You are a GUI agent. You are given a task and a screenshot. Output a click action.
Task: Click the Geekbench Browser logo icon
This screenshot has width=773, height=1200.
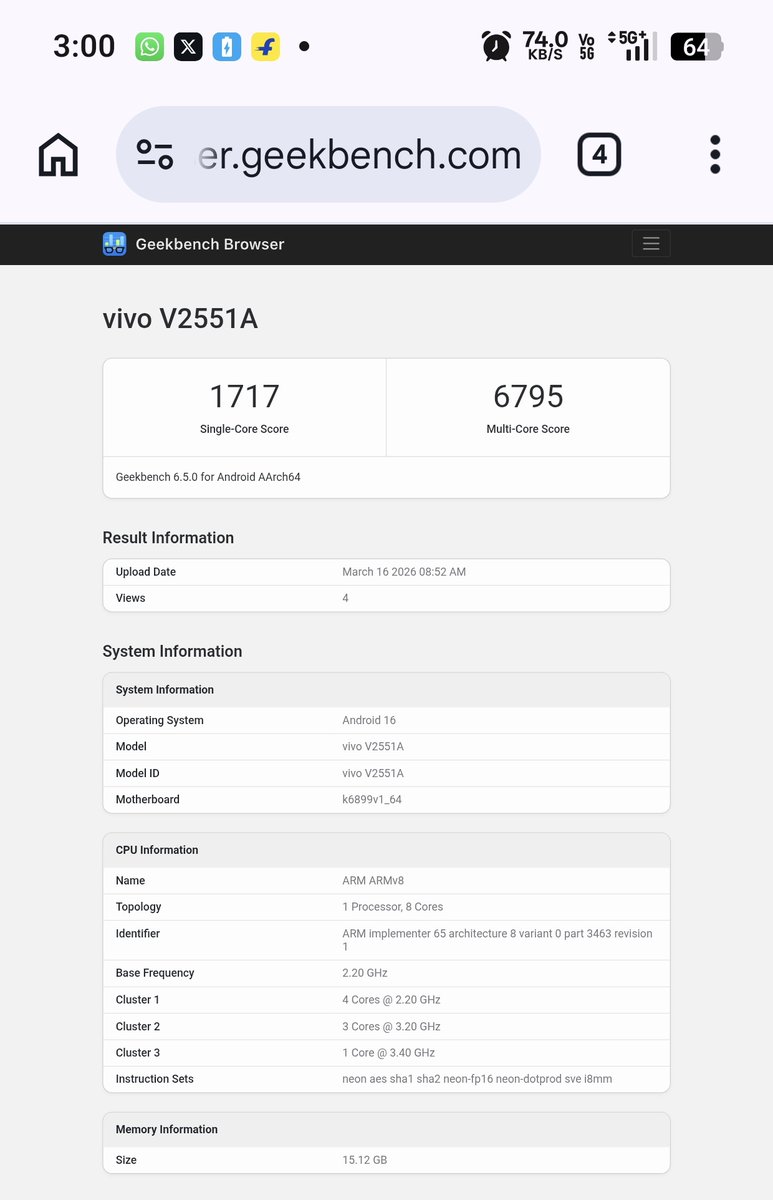click(115, 244)
